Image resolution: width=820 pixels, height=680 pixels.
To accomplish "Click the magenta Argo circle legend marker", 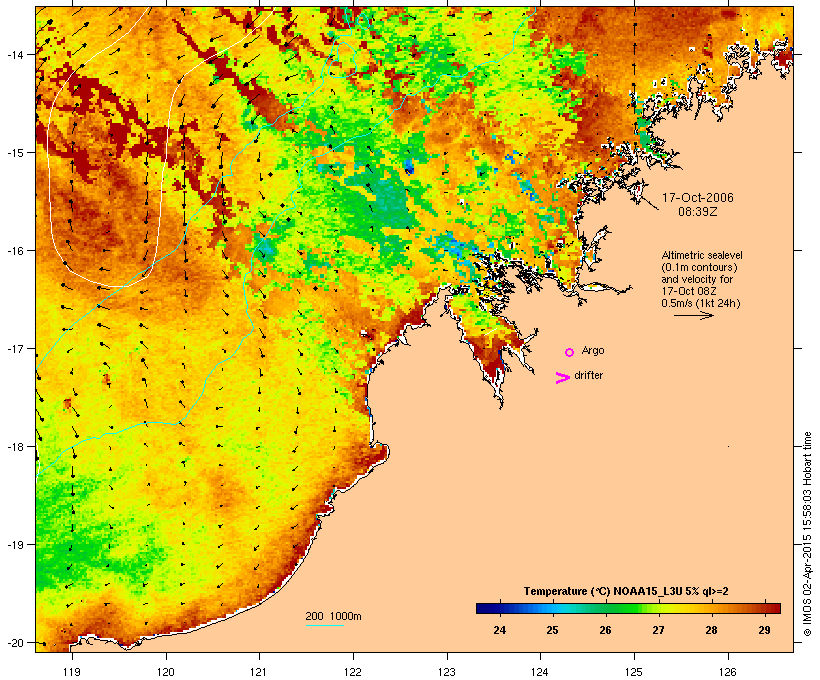I will pos(569,353).
